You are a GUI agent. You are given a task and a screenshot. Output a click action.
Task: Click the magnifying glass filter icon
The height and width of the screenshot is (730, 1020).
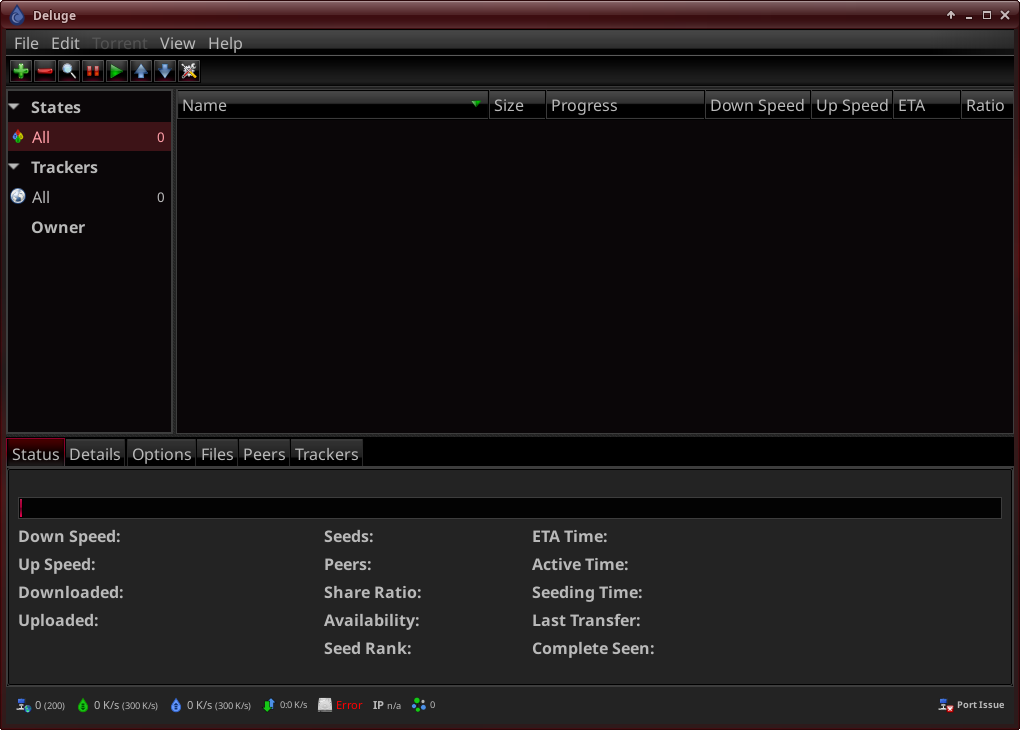(x=69, y=71)
